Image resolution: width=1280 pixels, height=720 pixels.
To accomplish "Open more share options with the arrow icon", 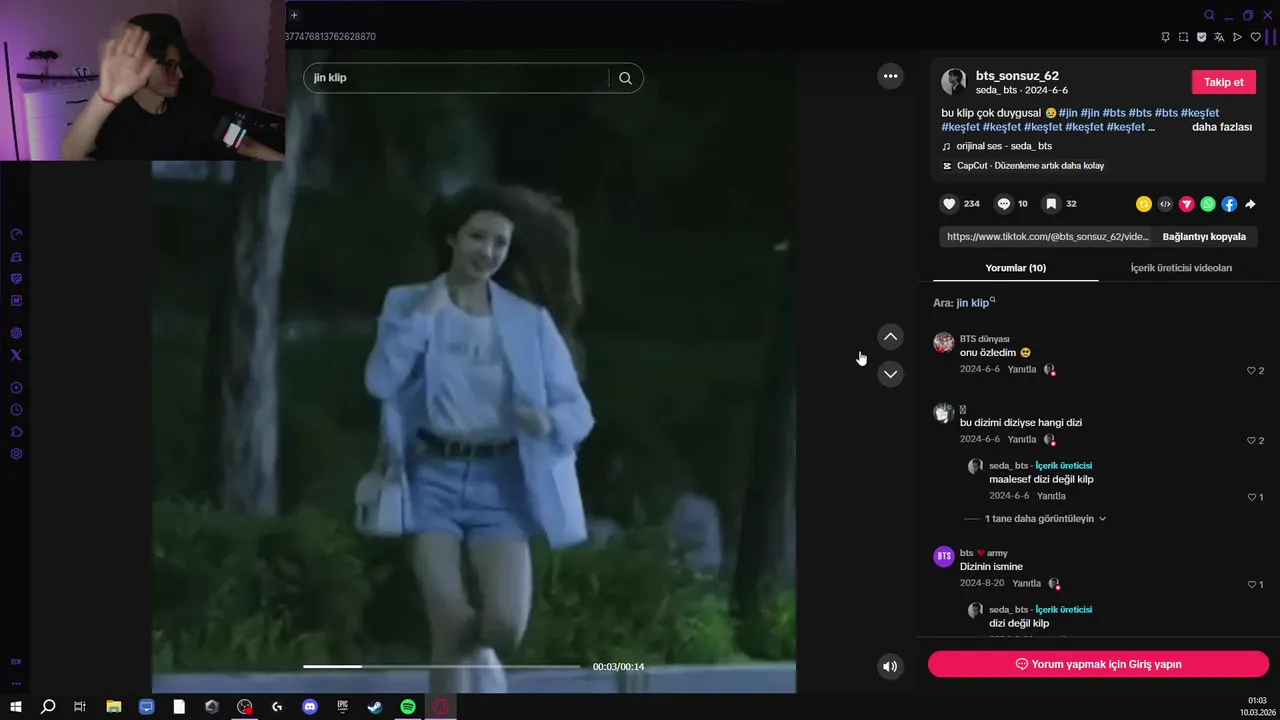I will pyautogui.click(x=1250, y=204).
